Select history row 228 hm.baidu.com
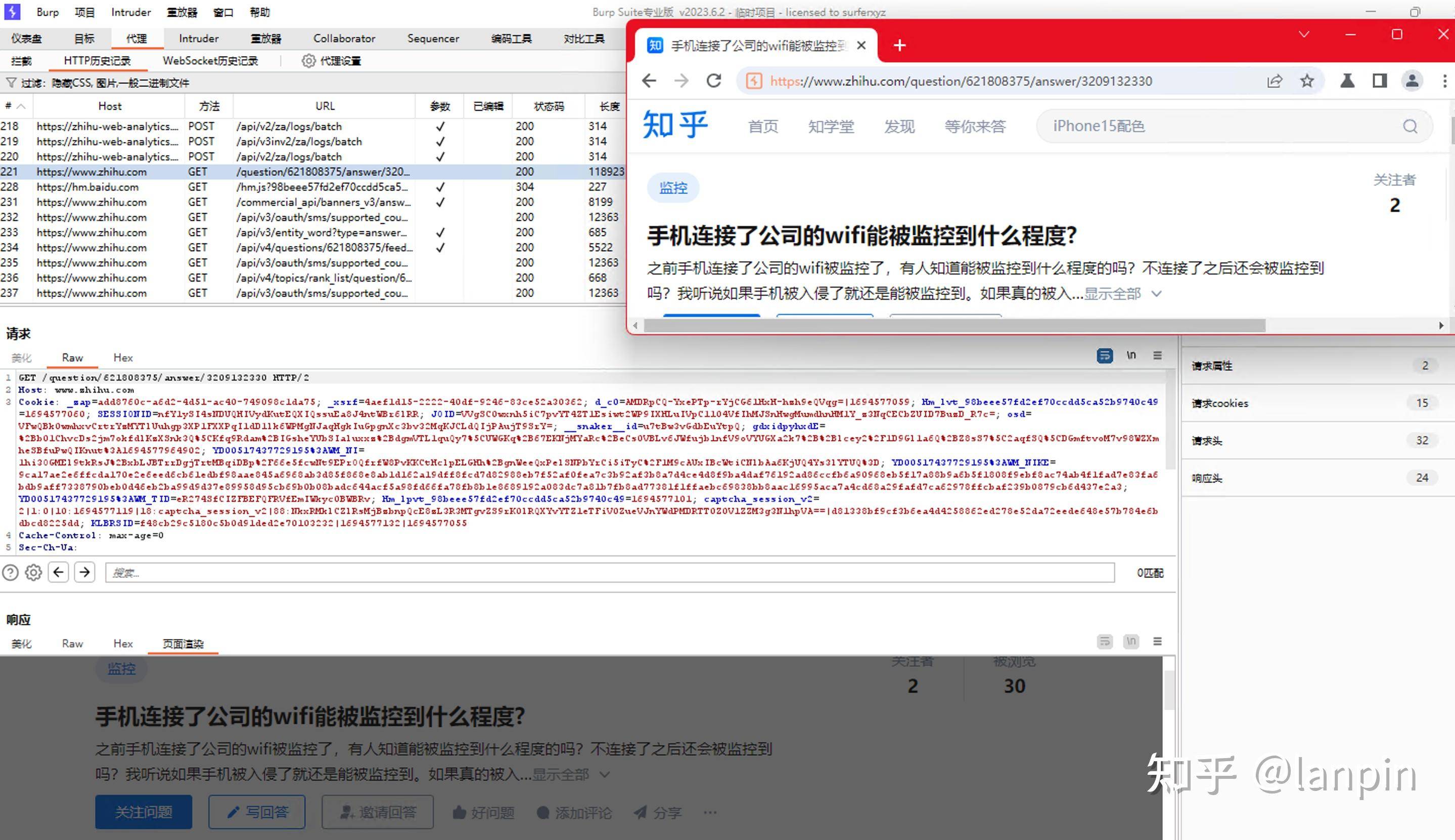1455x840 pixels. coord(312,187)
